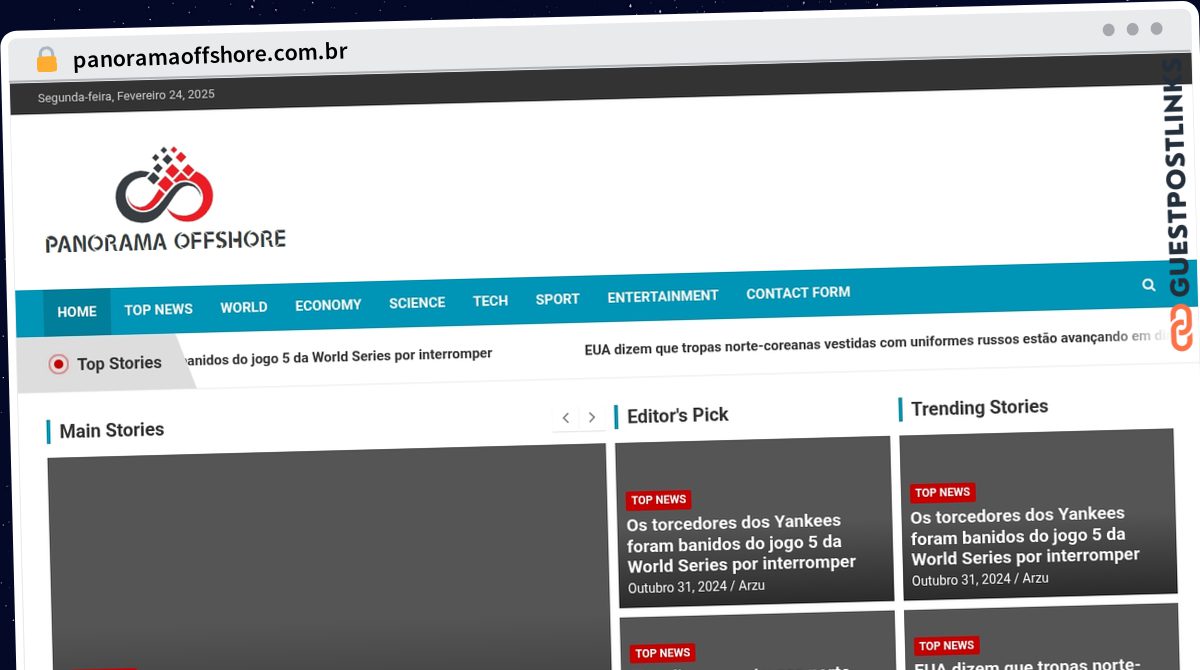The width and height of the screenshot is (1200, 670).
Task: Click TOP NEWS tag on second Trending Stories card
Action: pos(946,646)
